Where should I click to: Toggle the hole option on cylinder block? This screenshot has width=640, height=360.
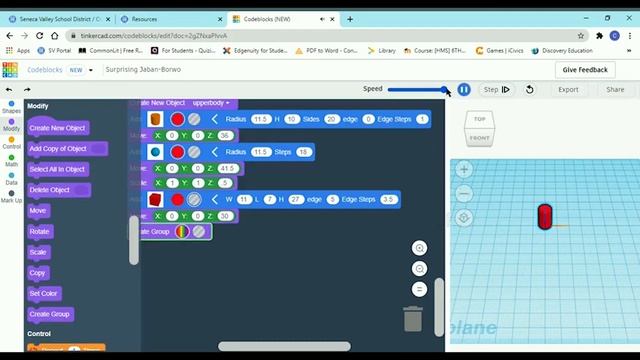(194, 119)
